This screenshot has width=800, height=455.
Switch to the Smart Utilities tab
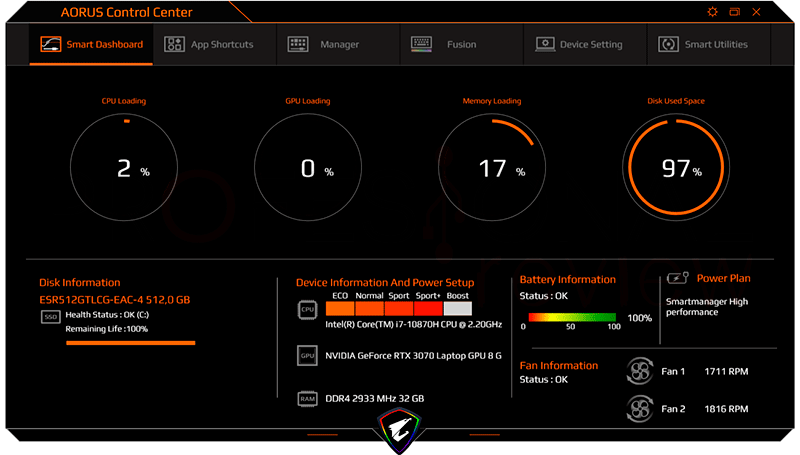point(709,44)
